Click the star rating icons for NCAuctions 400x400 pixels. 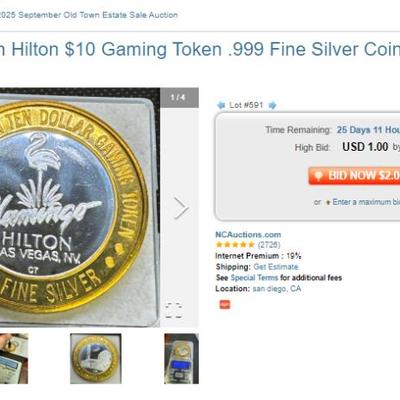coord(235,245)
